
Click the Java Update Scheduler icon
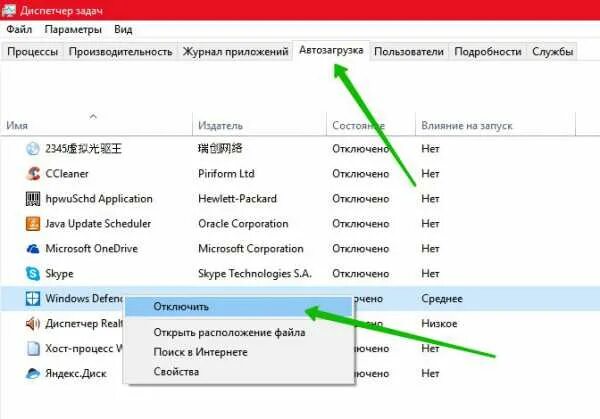click(x=33, y=223)
